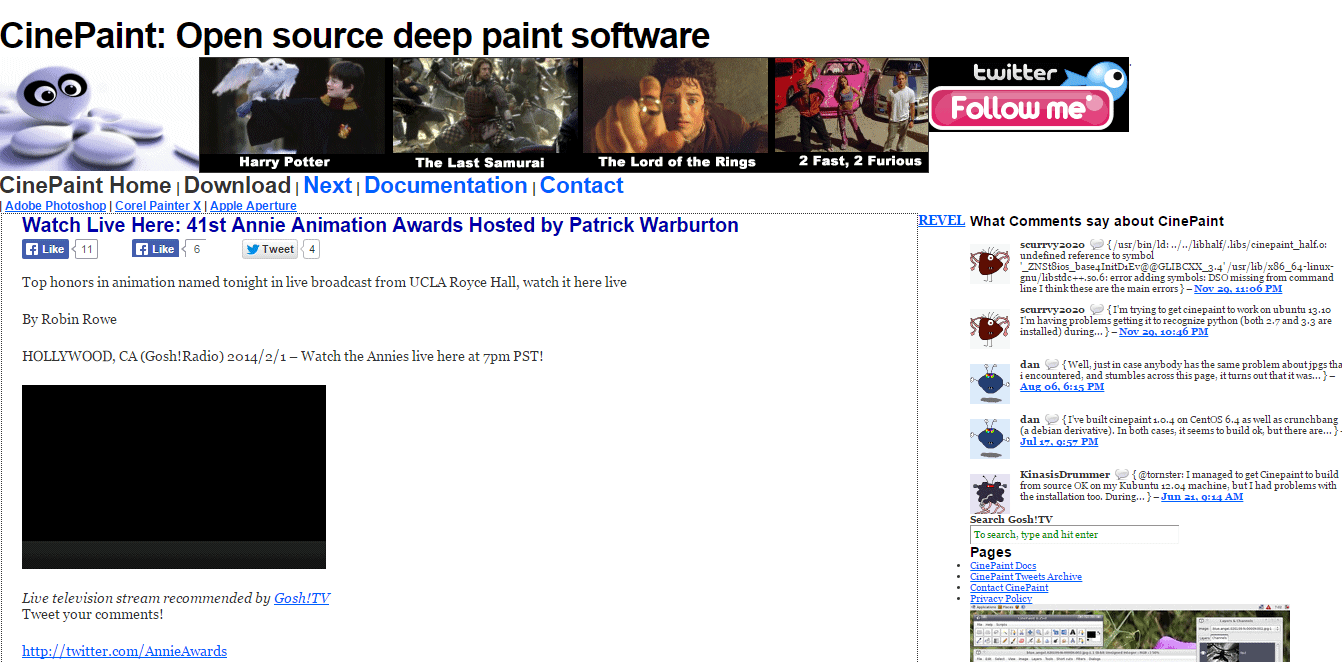Viewport: 1342px width, 662px height.
Task: Click the By Robin Rowe byline
Action: coord(69,320)
